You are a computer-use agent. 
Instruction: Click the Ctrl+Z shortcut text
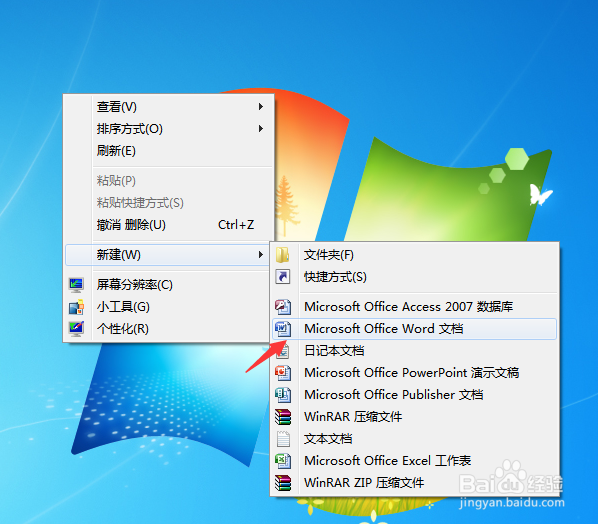pos(236,225)
